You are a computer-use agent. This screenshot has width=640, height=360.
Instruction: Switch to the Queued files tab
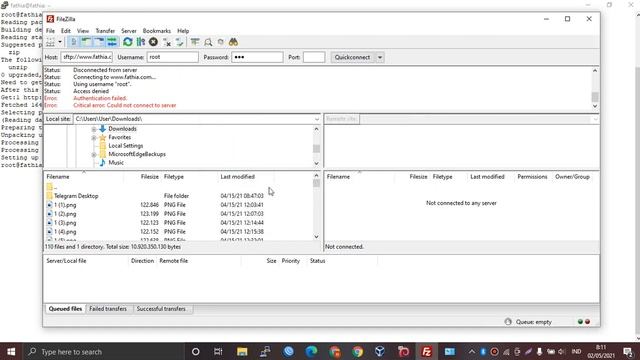tap(65, 309)
